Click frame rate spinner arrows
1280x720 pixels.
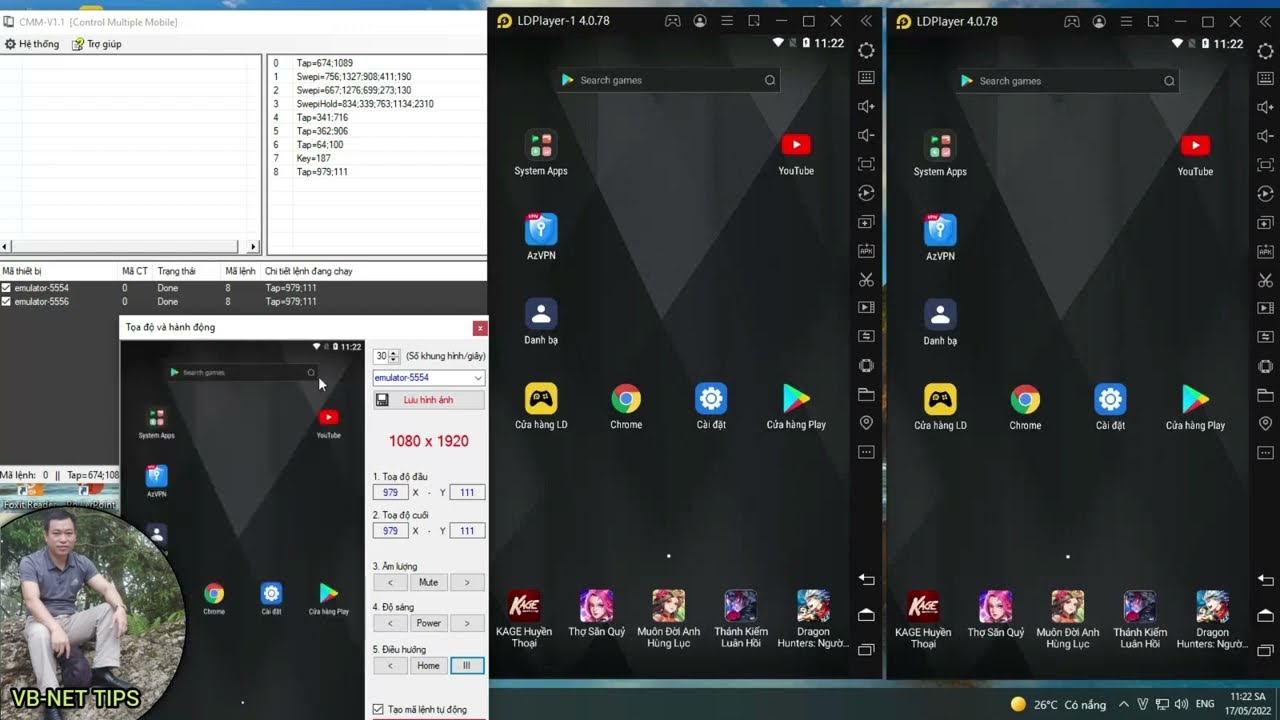(394, 356)
